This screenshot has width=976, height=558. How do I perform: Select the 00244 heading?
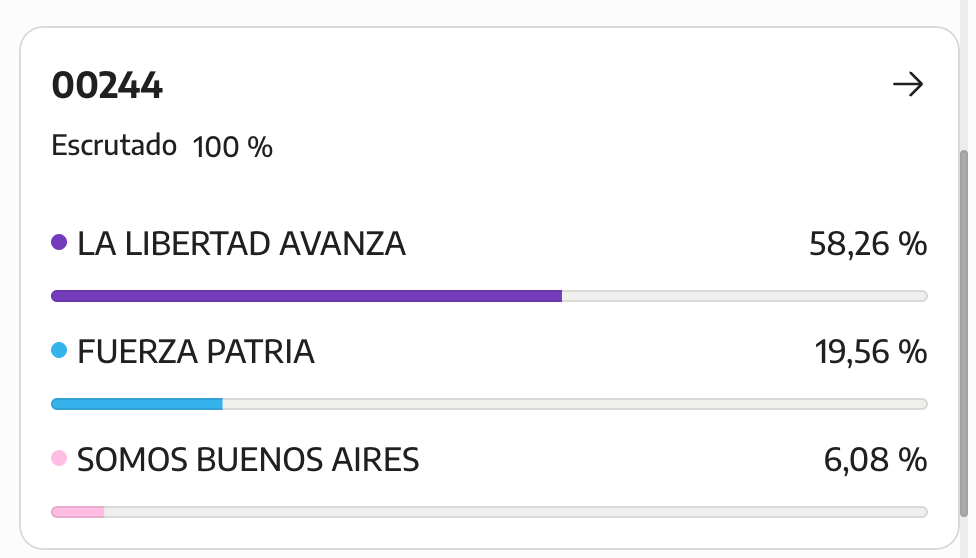[107, 85]
